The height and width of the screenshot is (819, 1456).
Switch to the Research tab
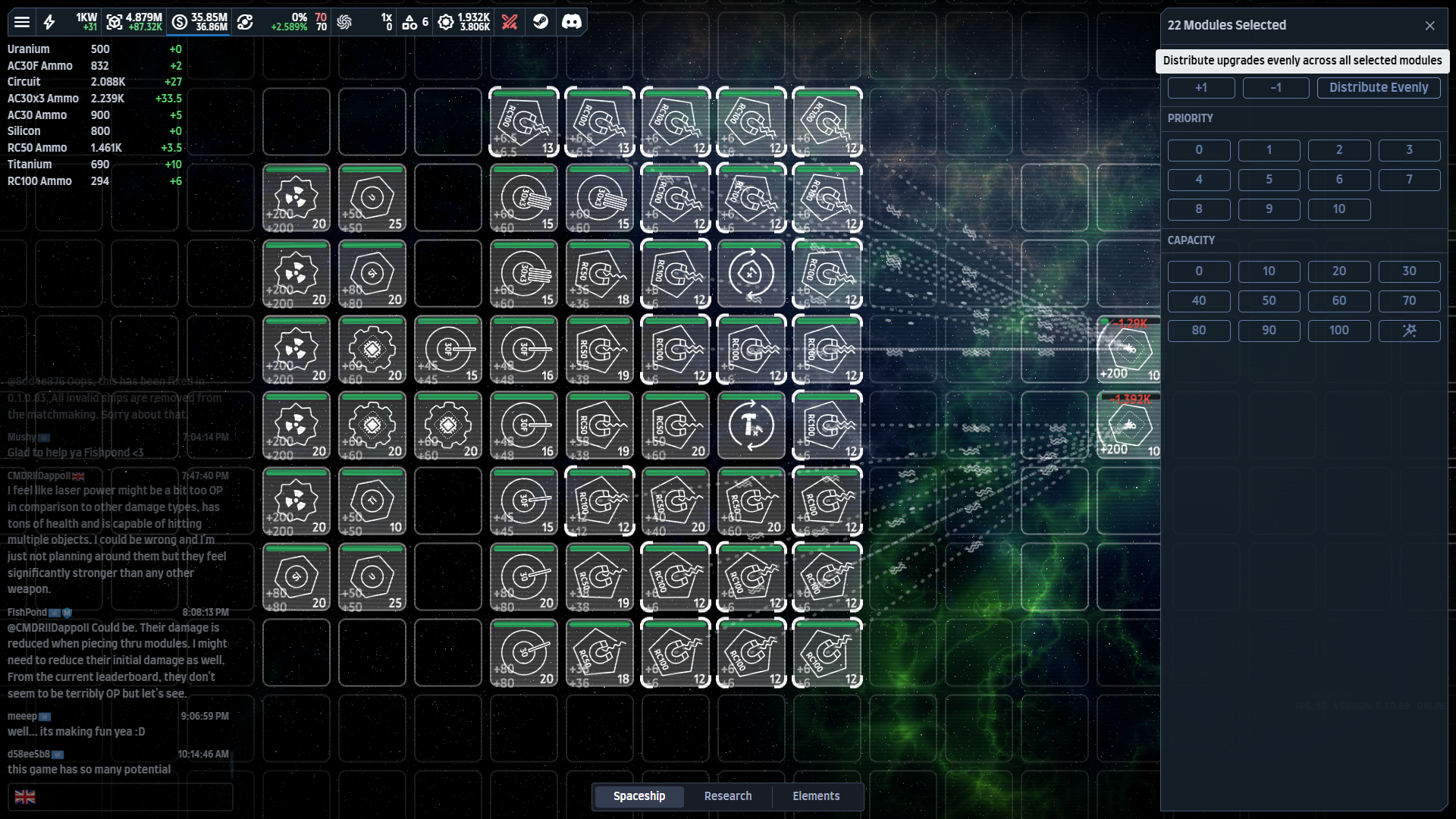point(728,796)
